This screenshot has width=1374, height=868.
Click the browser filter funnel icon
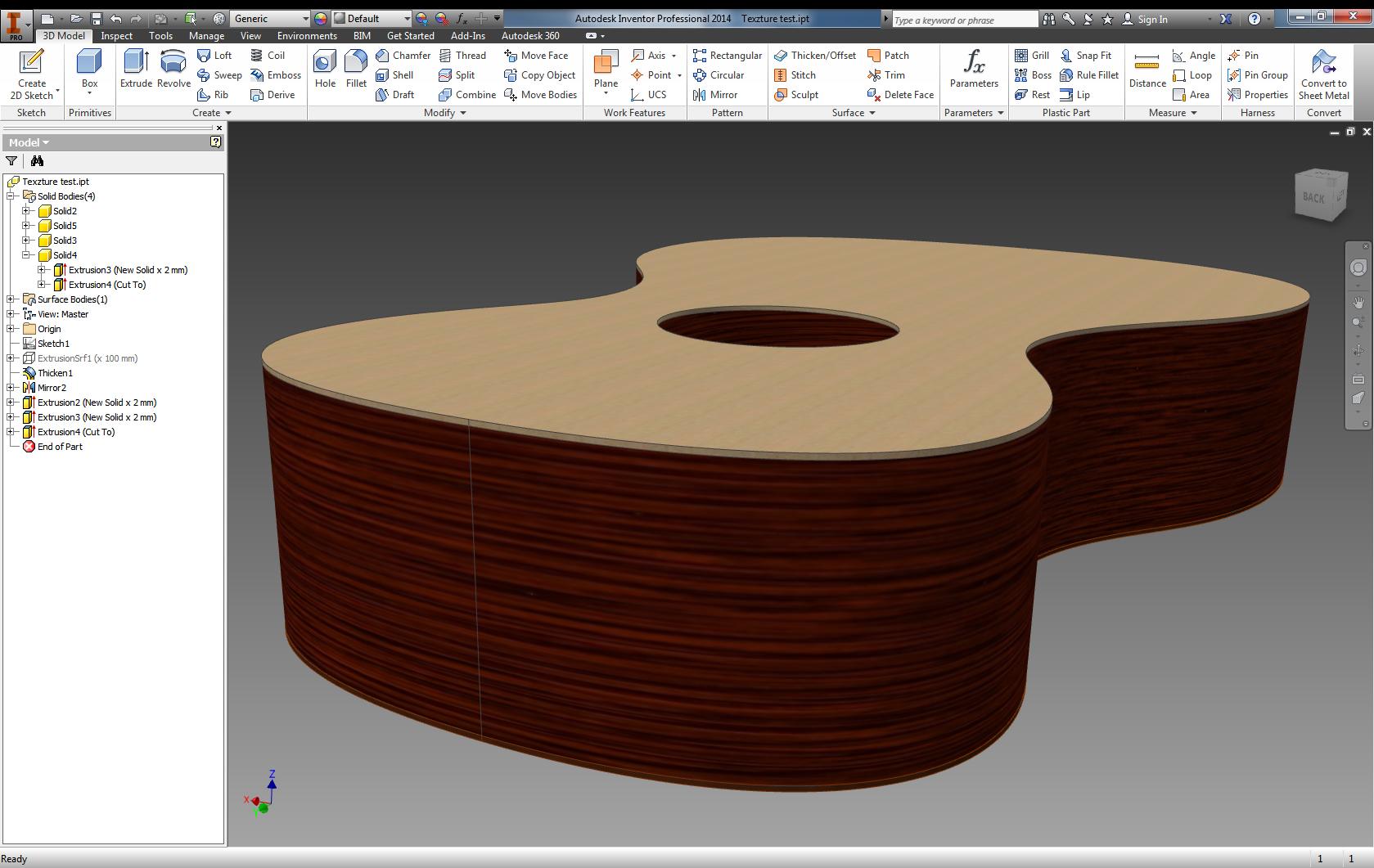(x=11, y=161)
